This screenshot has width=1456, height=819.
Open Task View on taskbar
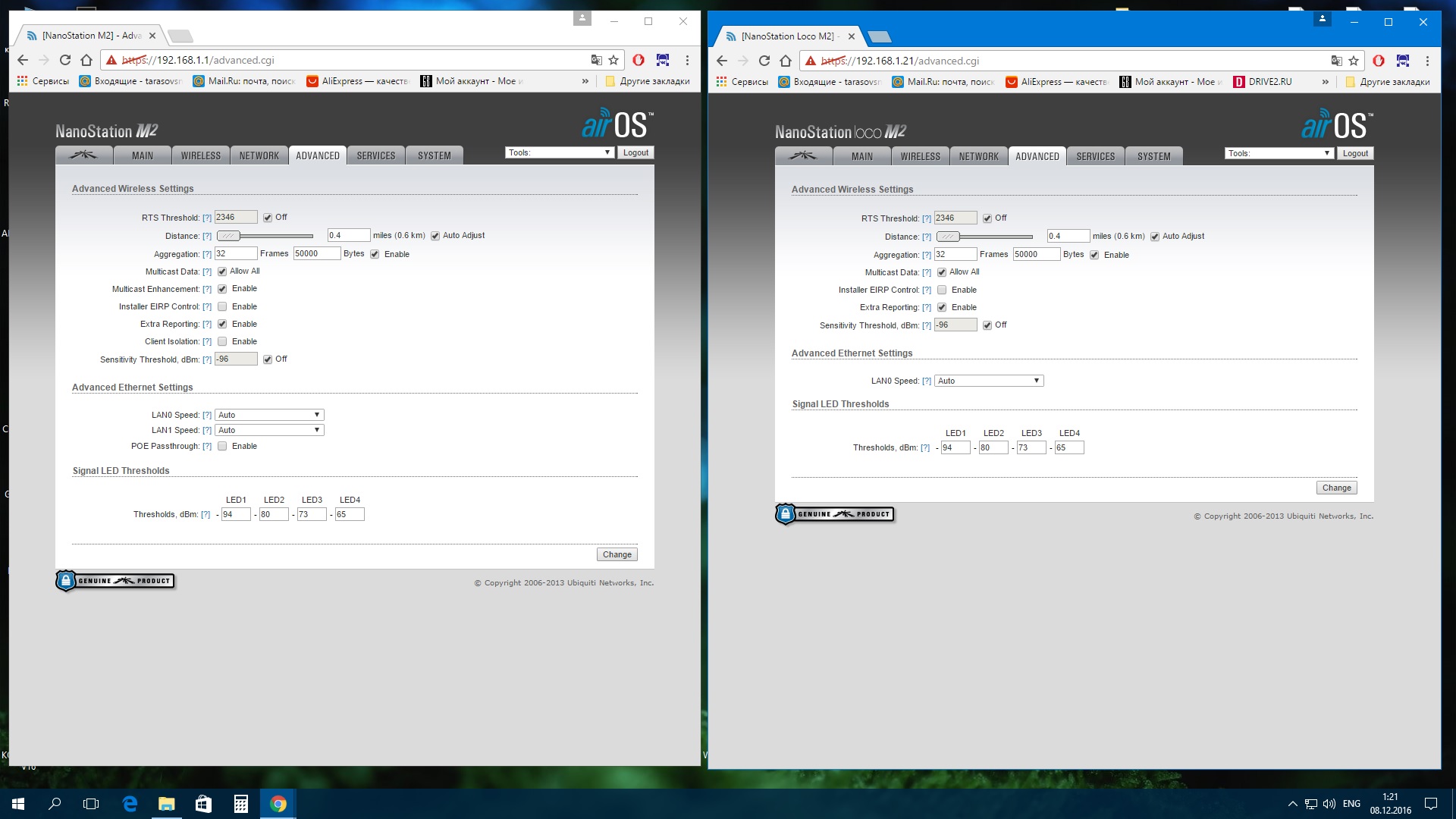[x=91, y=804]
